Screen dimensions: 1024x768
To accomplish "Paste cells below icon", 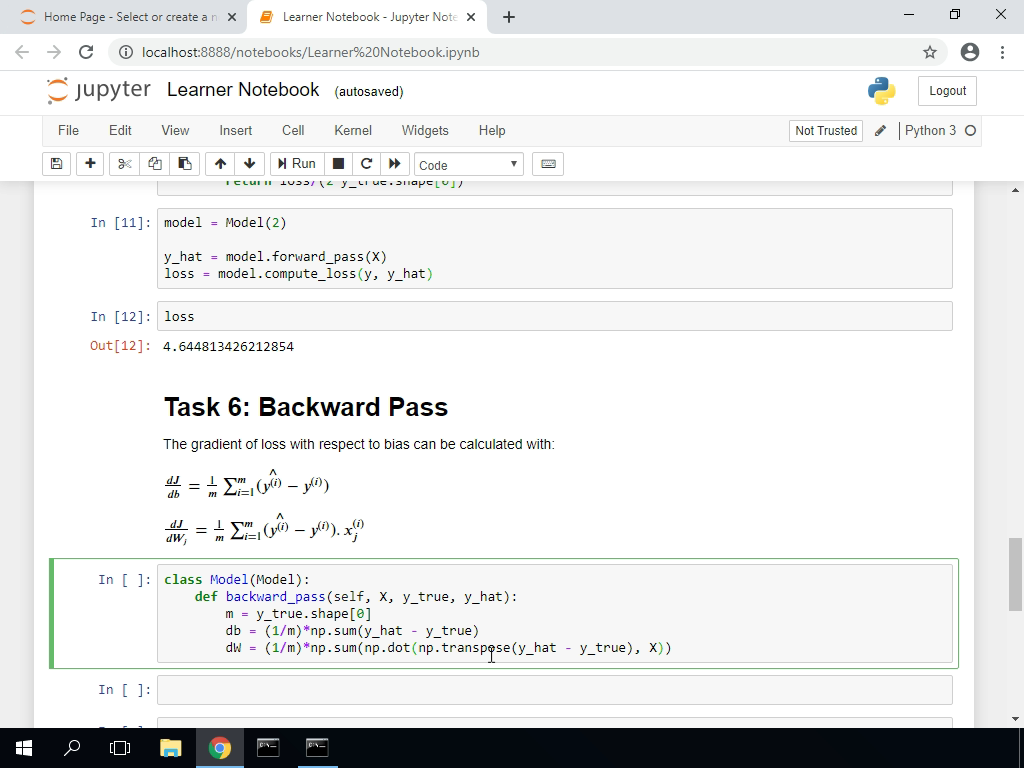I will point(185,164).
